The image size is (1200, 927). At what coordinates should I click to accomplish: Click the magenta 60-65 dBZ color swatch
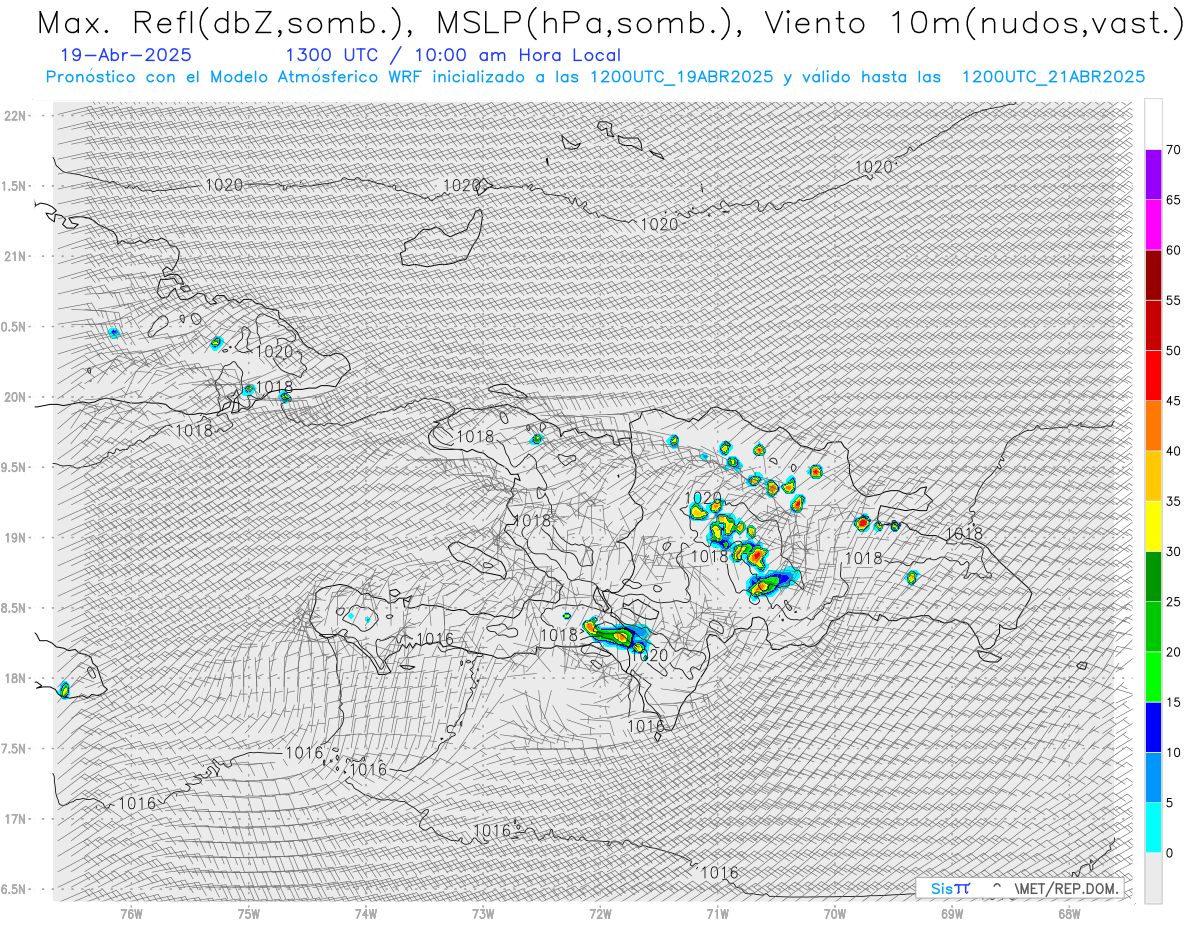point(1153,225)
